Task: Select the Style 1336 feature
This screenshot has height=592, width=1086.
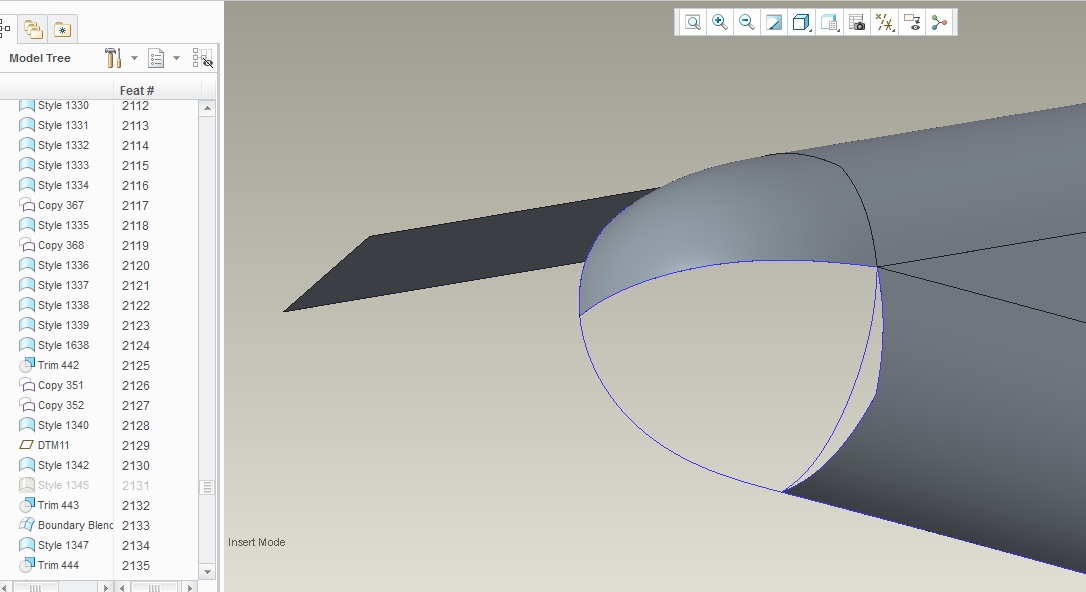Action: pos(63,265)
